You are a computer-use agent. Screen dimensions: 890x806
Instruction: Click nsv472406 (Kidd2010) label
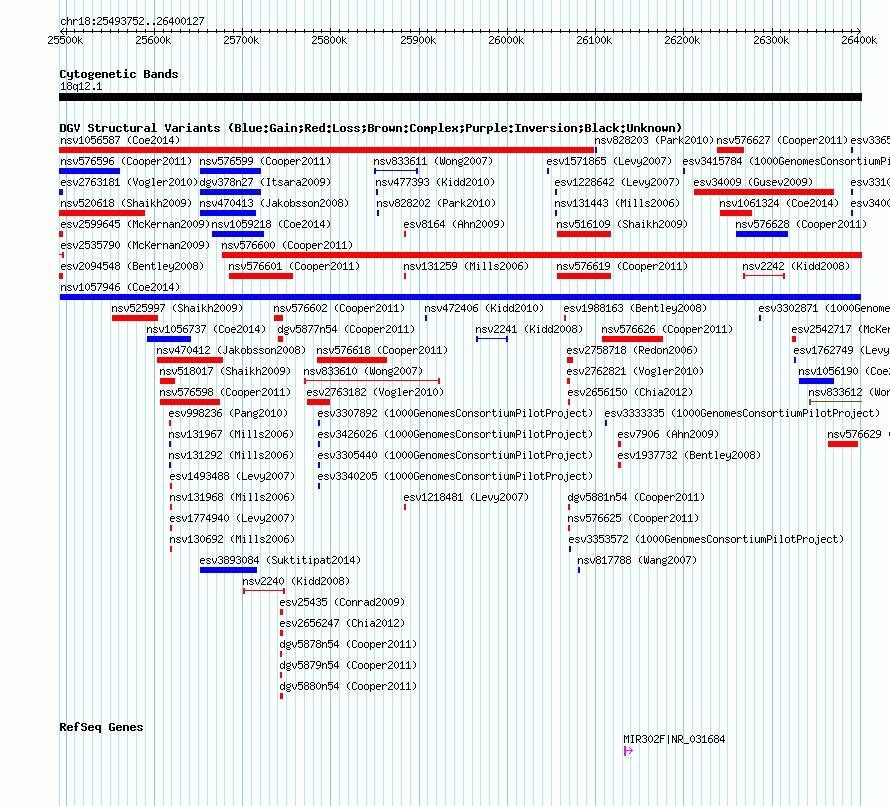(x=484, y=308)
